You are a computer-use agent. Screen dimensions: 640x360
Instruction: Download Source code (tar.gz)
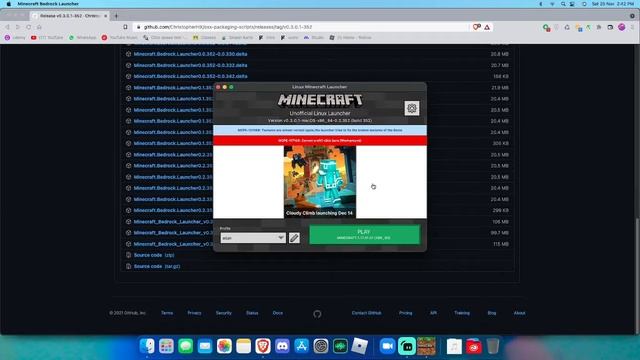click(x=157, y=266)
